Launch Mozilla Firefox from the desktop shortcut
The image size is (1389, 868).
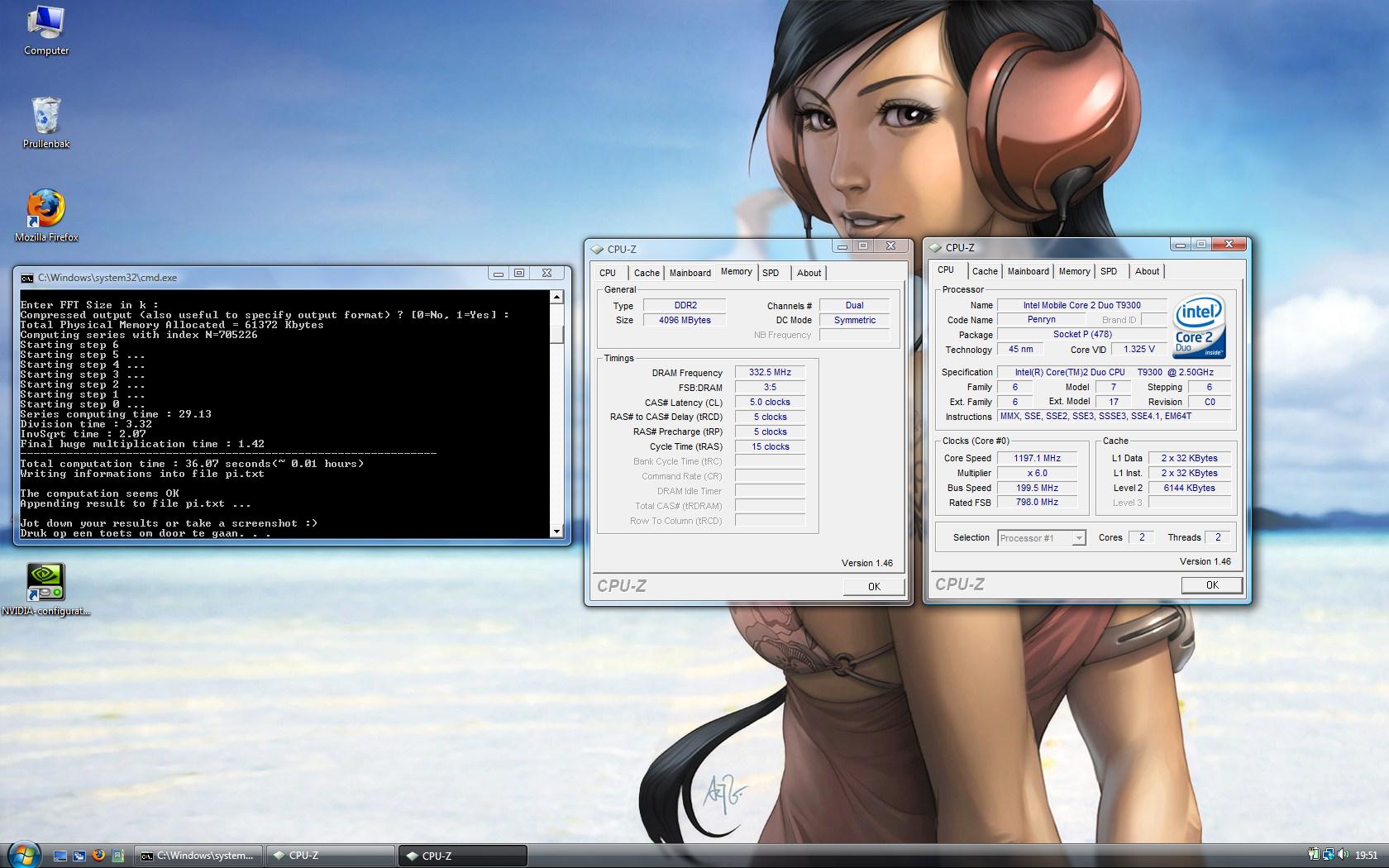(x=46, y=216)
